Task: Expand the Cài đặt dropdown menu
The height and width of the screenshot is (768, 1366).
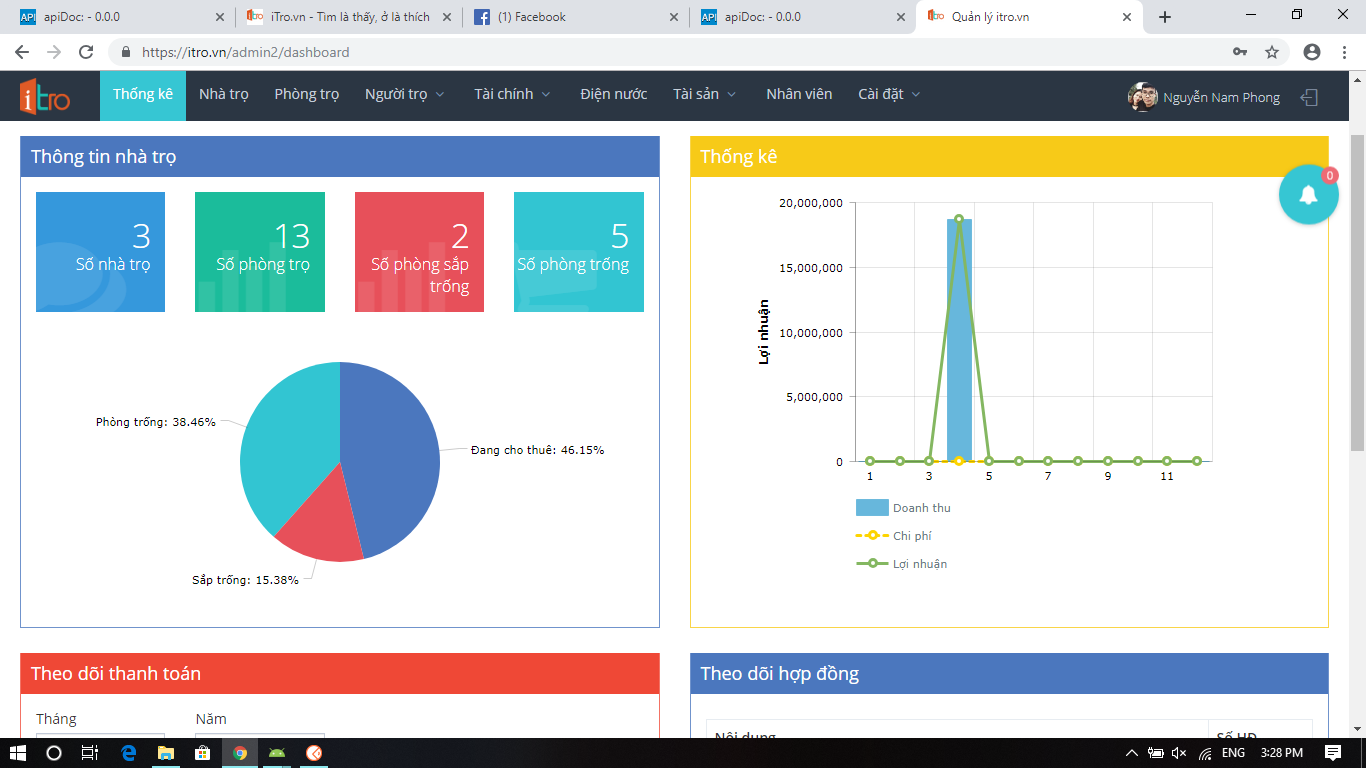Action: (x=889, y=94)
